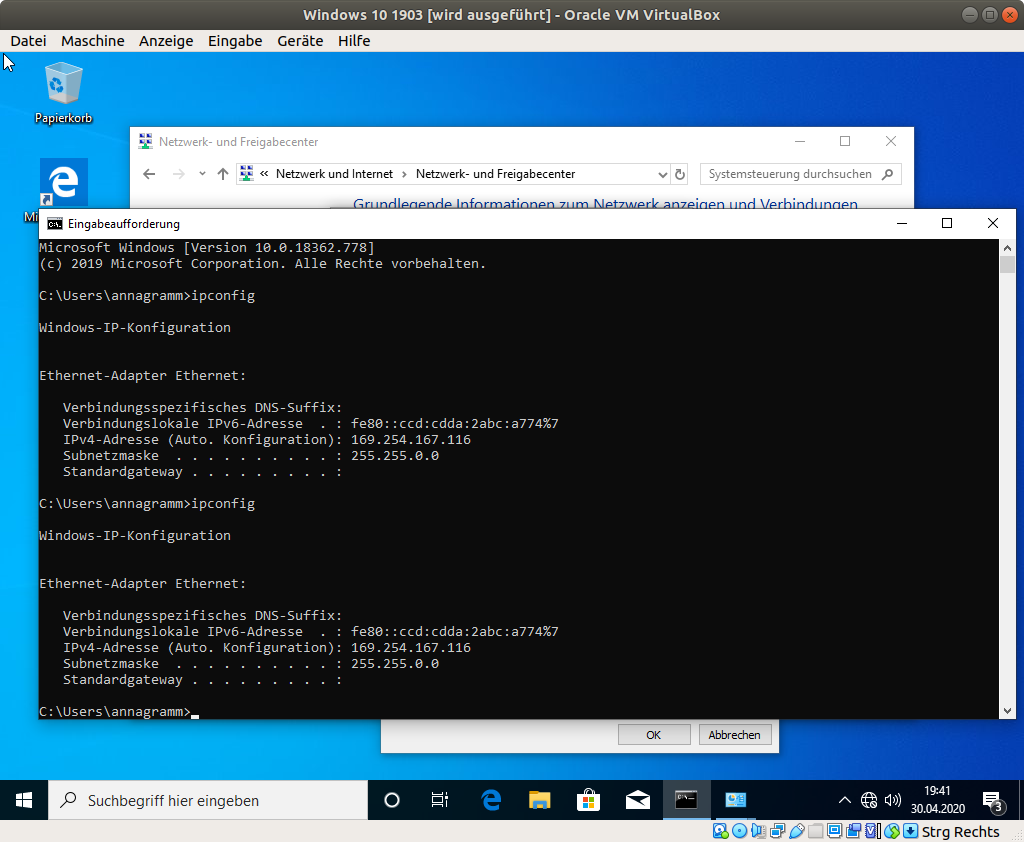Select the Control Panel taskbar button

point(735,800)
